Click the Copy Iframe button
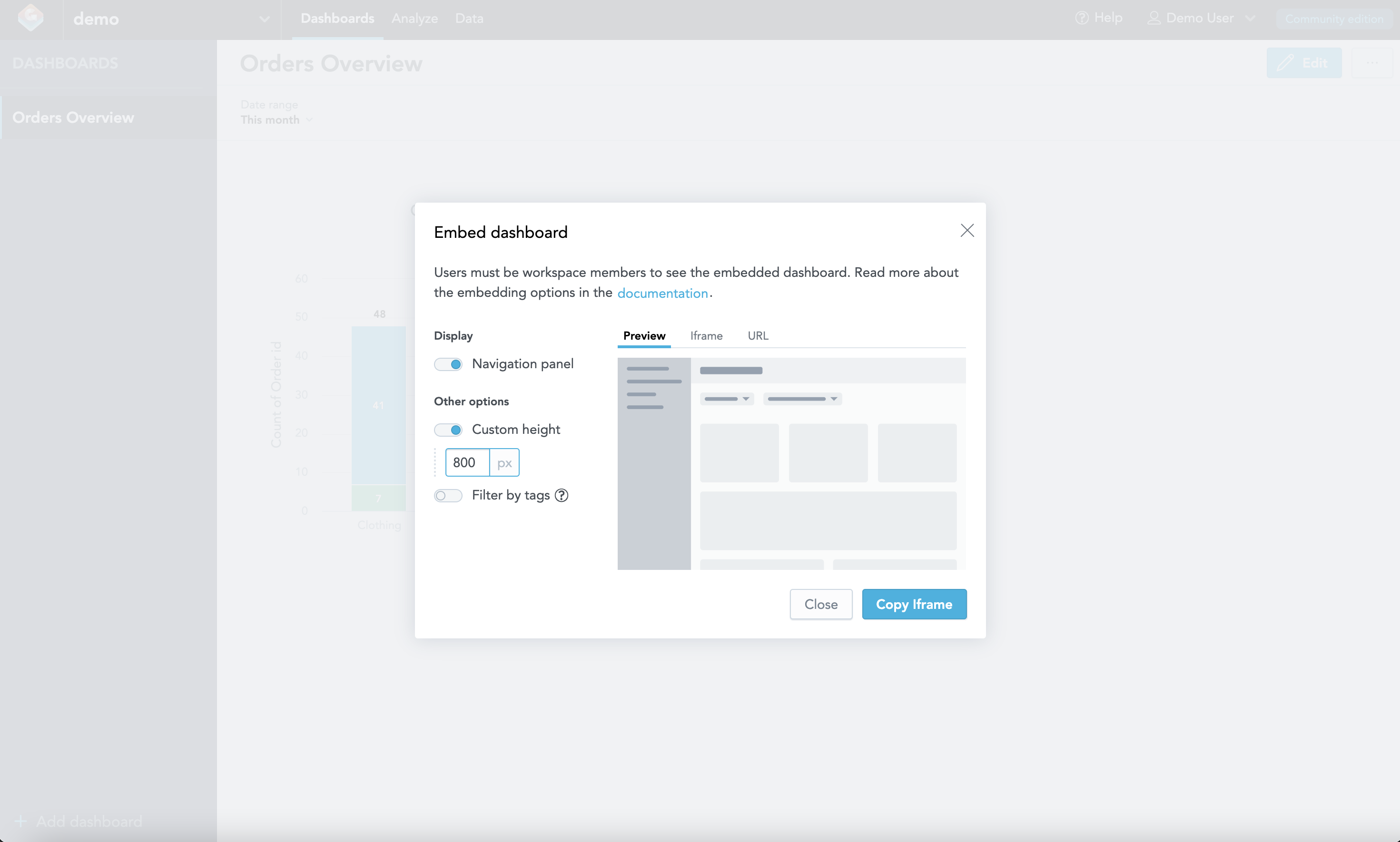Screen dimensions: 1400x842 [914, 604]
